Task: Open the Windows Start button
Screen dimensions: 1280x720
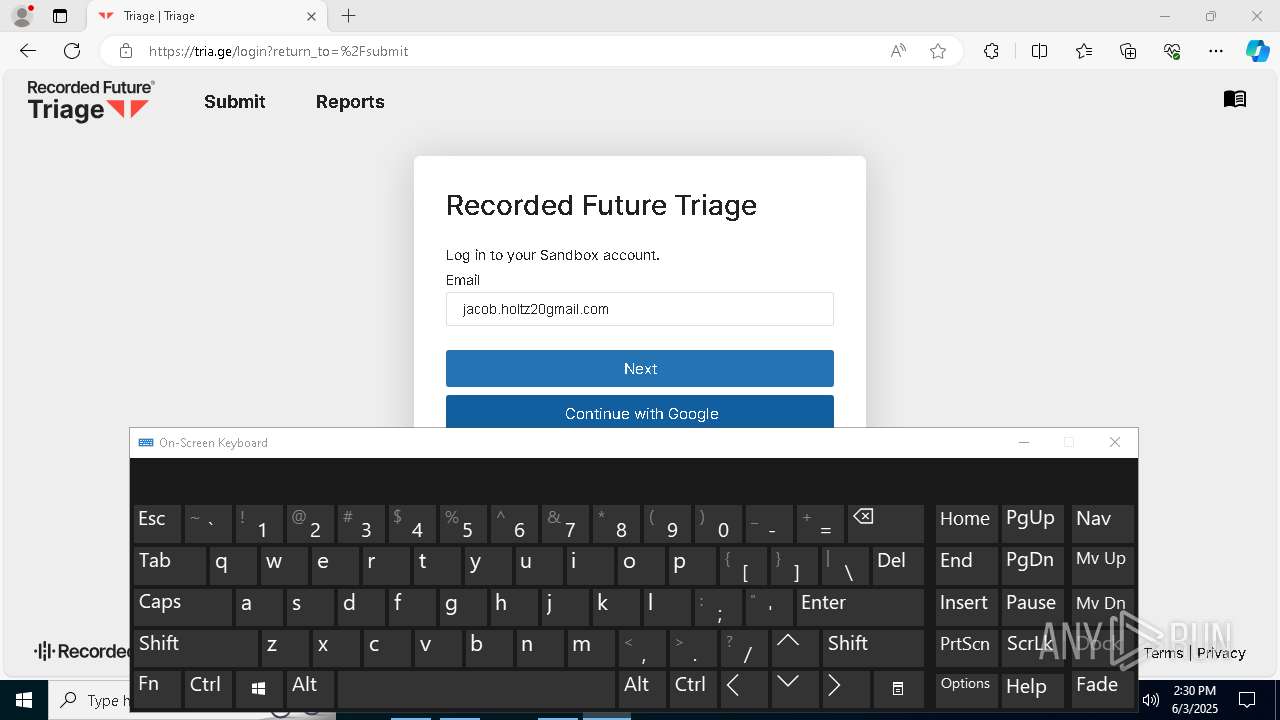Action: [24, 700]
